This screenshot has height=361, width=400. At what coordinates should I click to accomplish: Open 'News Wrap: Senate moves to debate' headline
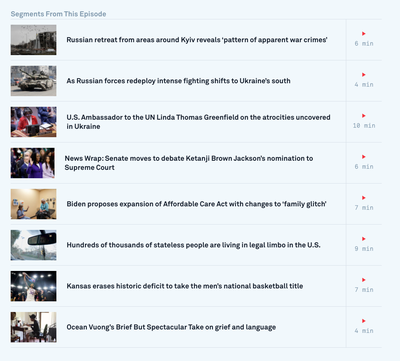[x=189, y=163]
